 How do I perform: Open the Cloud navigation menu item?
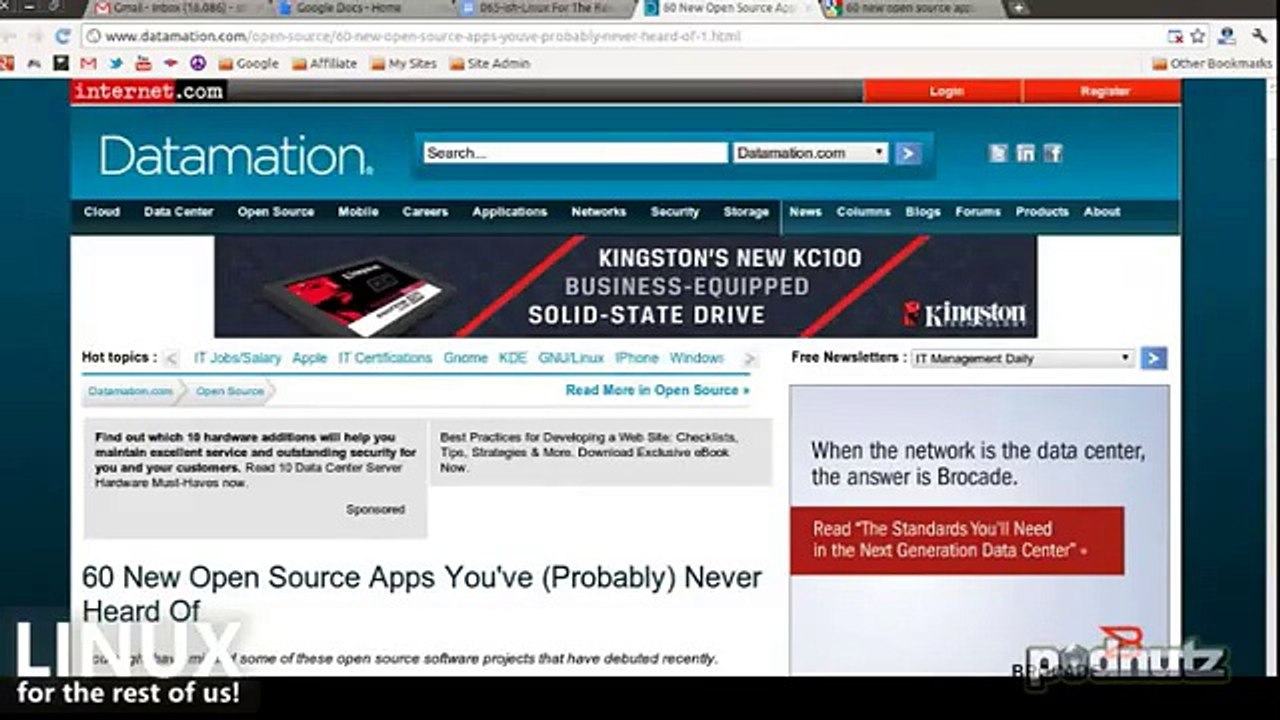[x=102, y=212]
